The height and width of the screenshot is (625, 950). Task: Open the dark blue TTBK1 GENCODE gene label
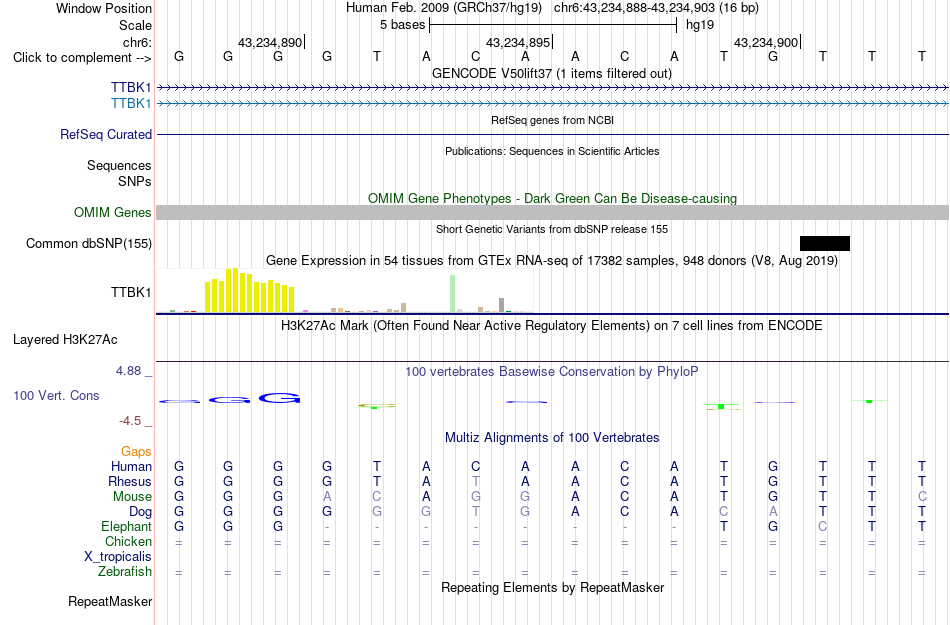pyautogui.click(x=131, y=88)
